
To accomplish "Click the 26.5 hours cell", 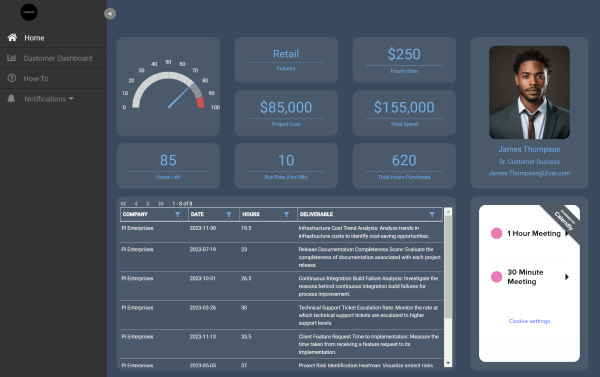I will (x=246, y=279).
